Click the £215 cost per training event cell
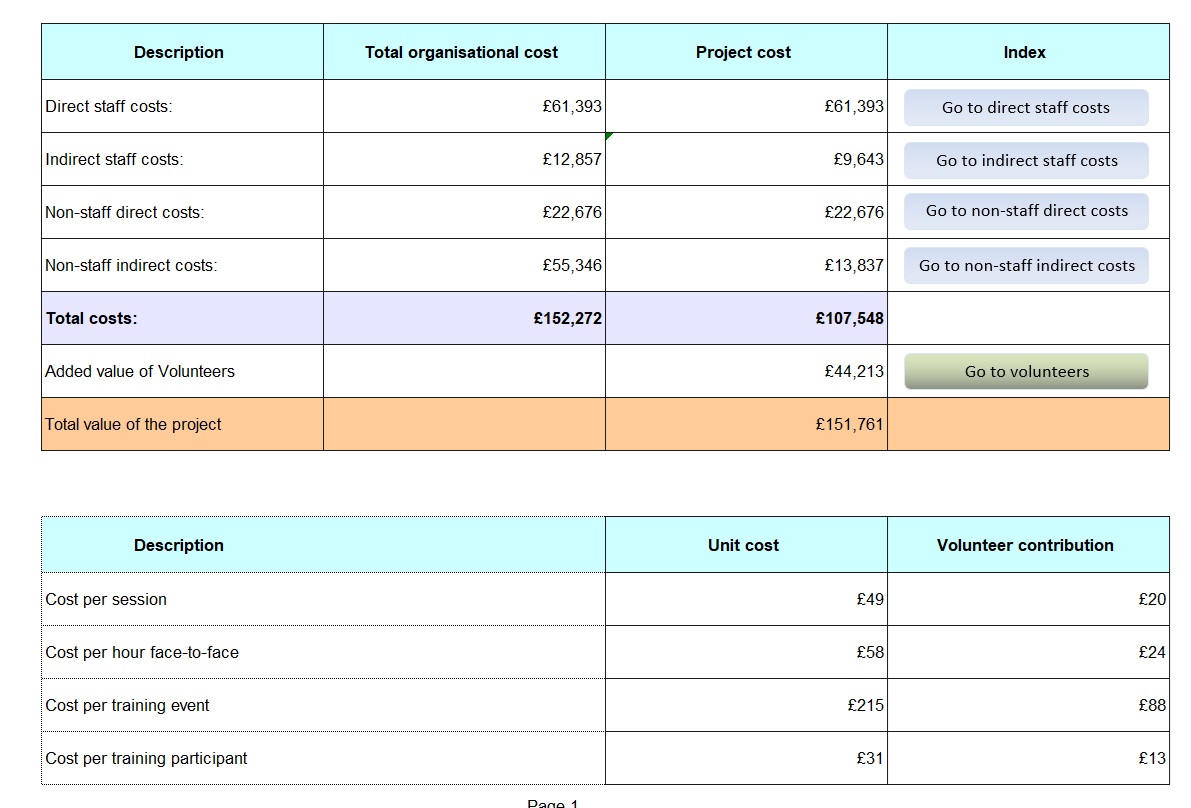1191x808 pixels. tap(743, 705)
